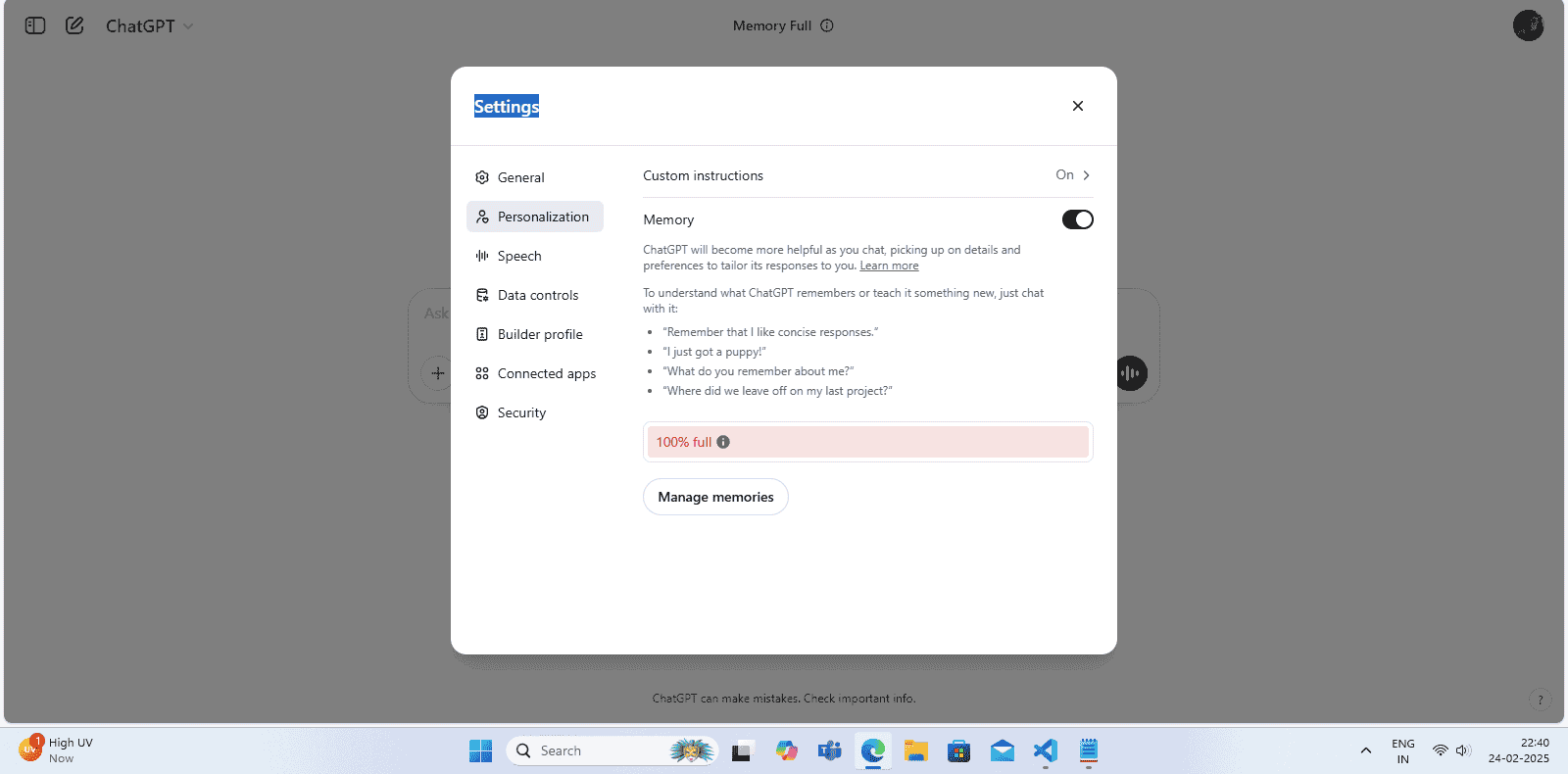Switch to Microsoft Edge in taskbar
The image size is (1568, 774).
[873, 751]
